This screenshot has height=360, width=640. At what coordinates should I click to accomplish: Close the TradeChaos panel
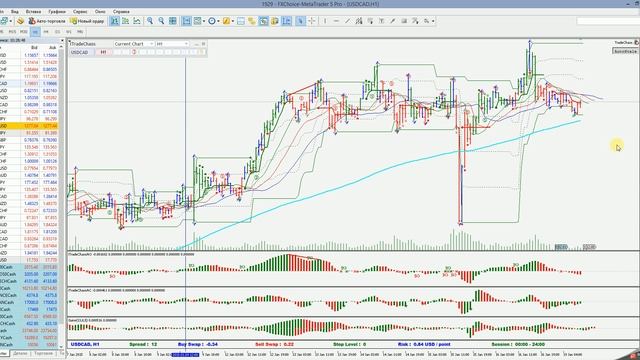203,44
